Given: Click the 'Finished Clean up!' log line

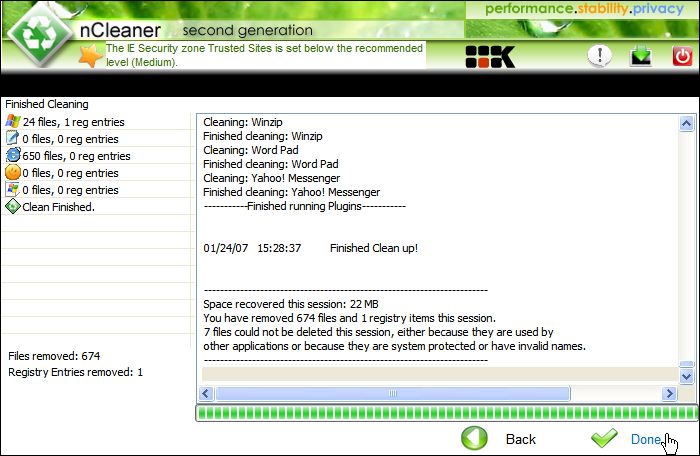Looking at the screenshot, I should point(374,248).
